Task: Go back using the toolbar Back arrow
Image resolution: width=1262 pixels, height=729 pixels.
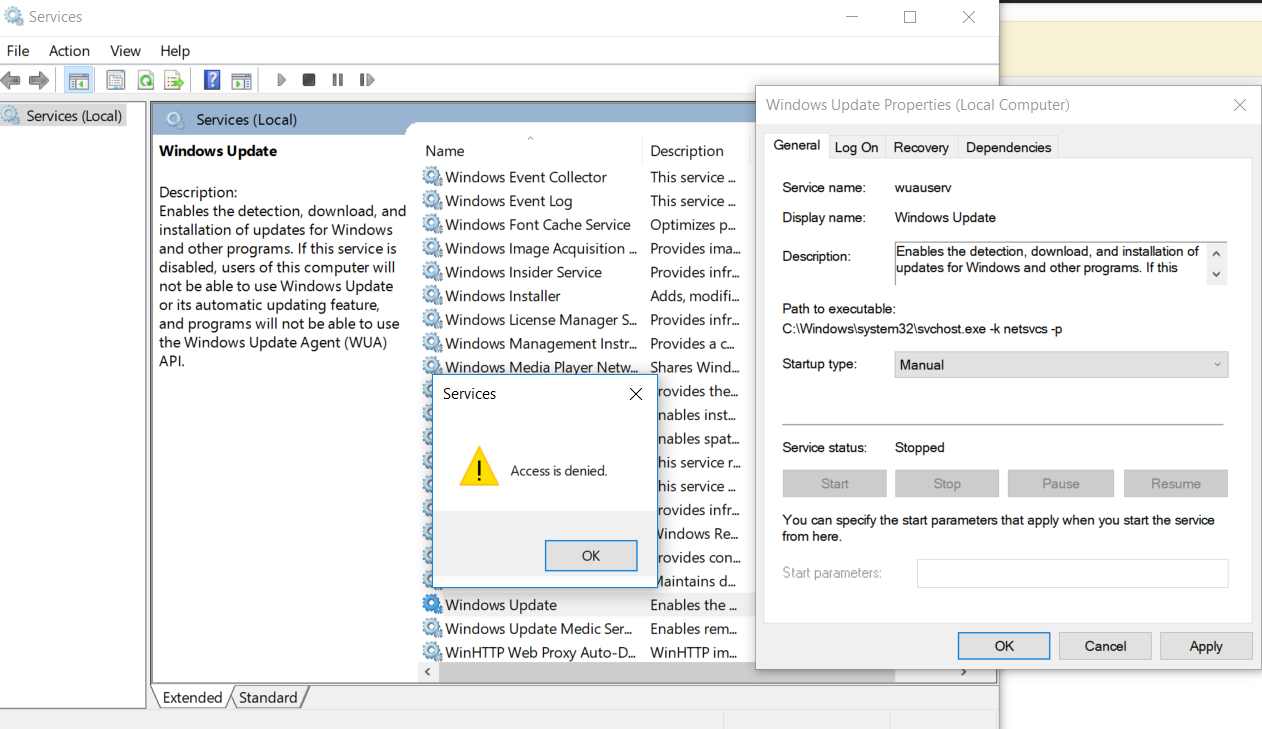Action: [11, 80]
